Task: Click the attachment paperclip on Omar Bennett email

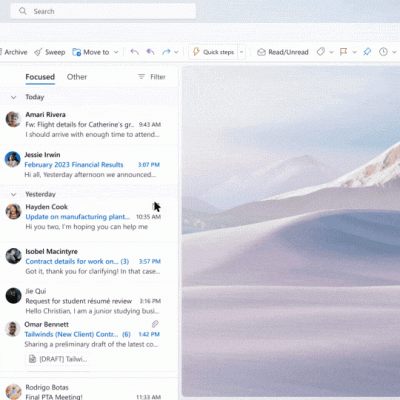Action: coord(155,324)
